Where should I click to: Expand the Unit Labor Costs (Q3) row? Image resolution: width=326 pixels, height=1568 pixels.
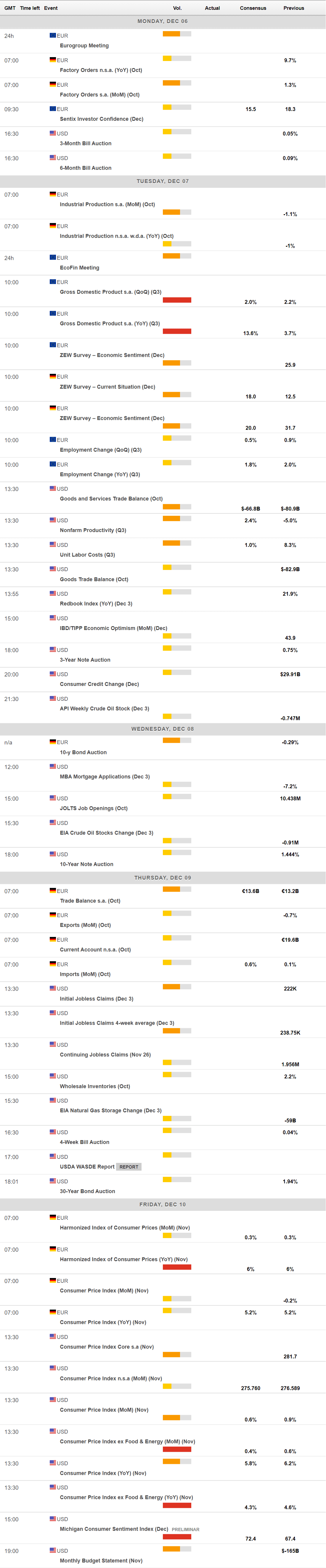[87, 555]
